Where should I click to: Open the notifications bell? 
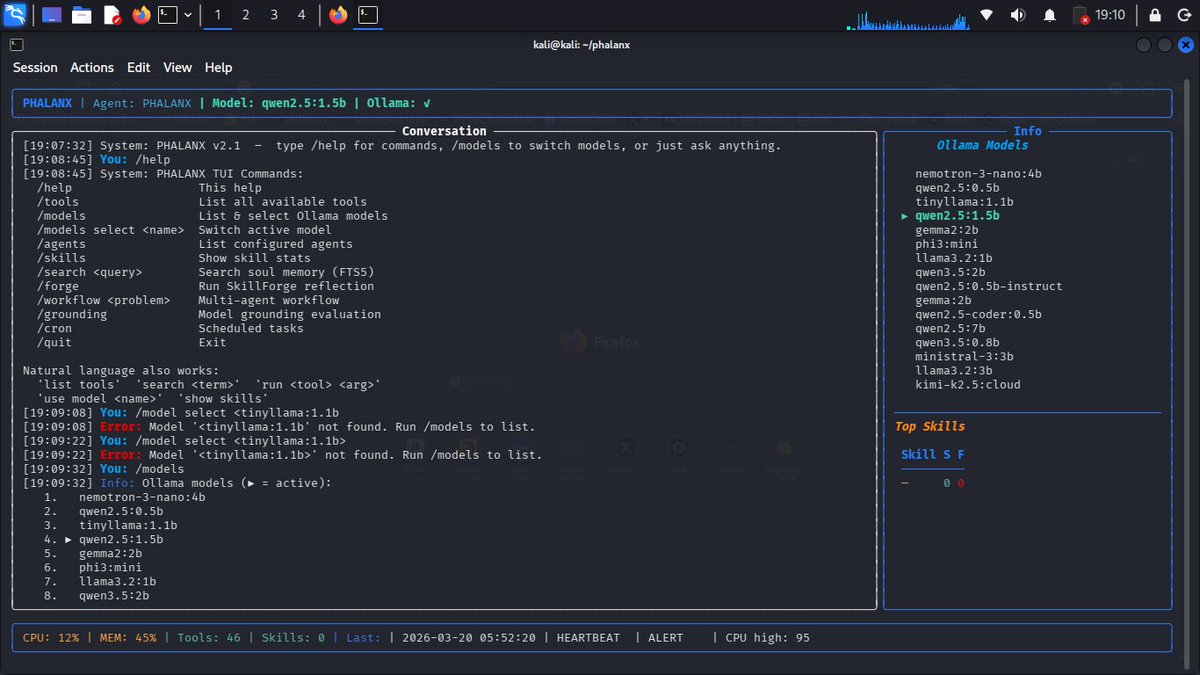click(x=1049, y=15)
